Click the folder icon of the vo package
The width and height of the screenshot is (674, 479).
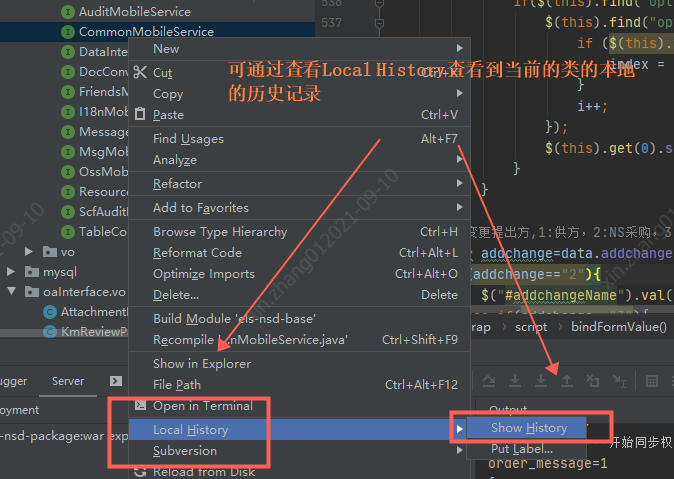click(50, 252)
